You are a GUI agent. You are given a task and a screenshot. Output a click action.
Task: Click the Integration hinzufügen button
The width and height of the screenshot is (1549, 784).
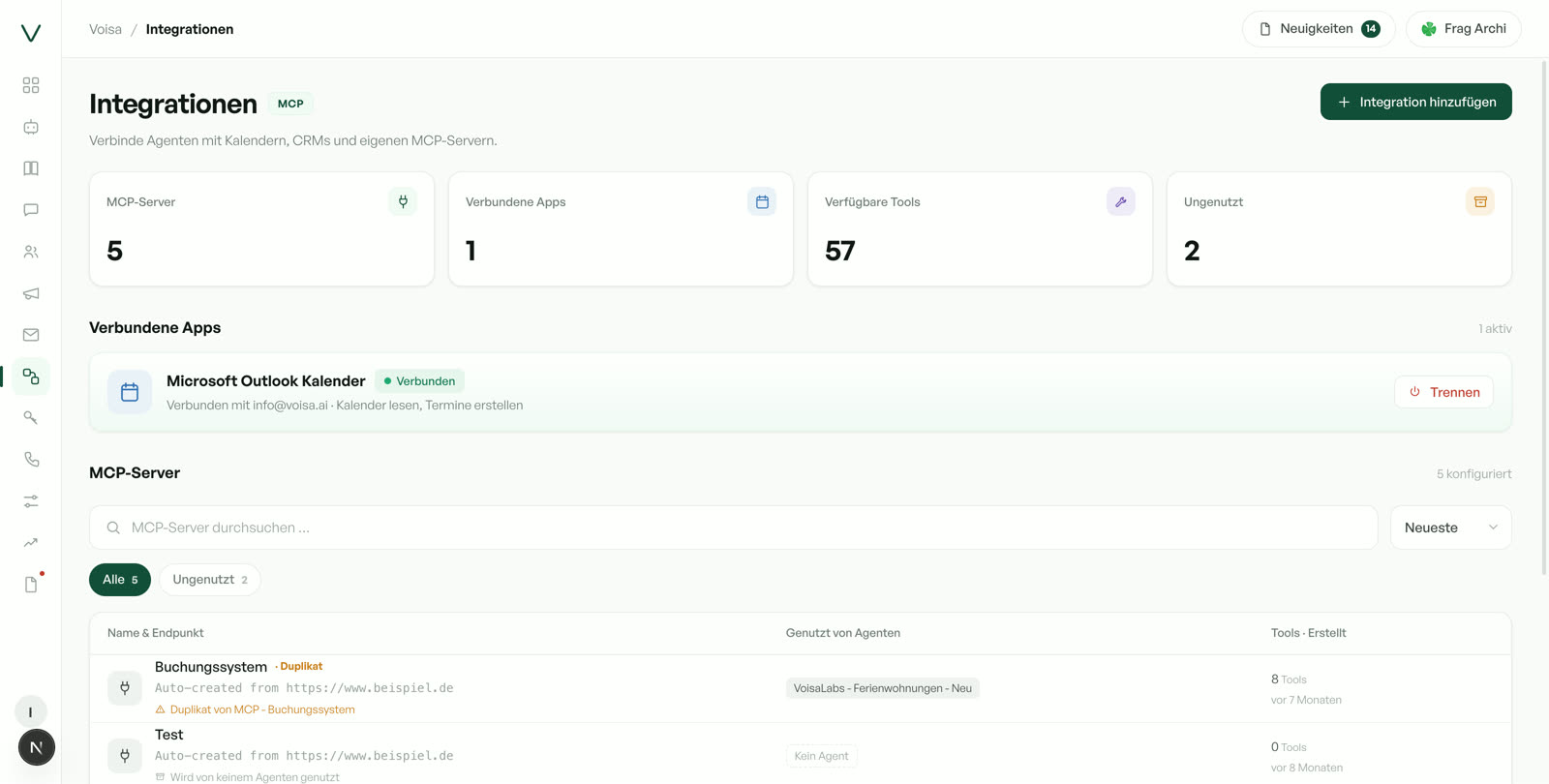pyautogui.click(x=1415, y=102)
